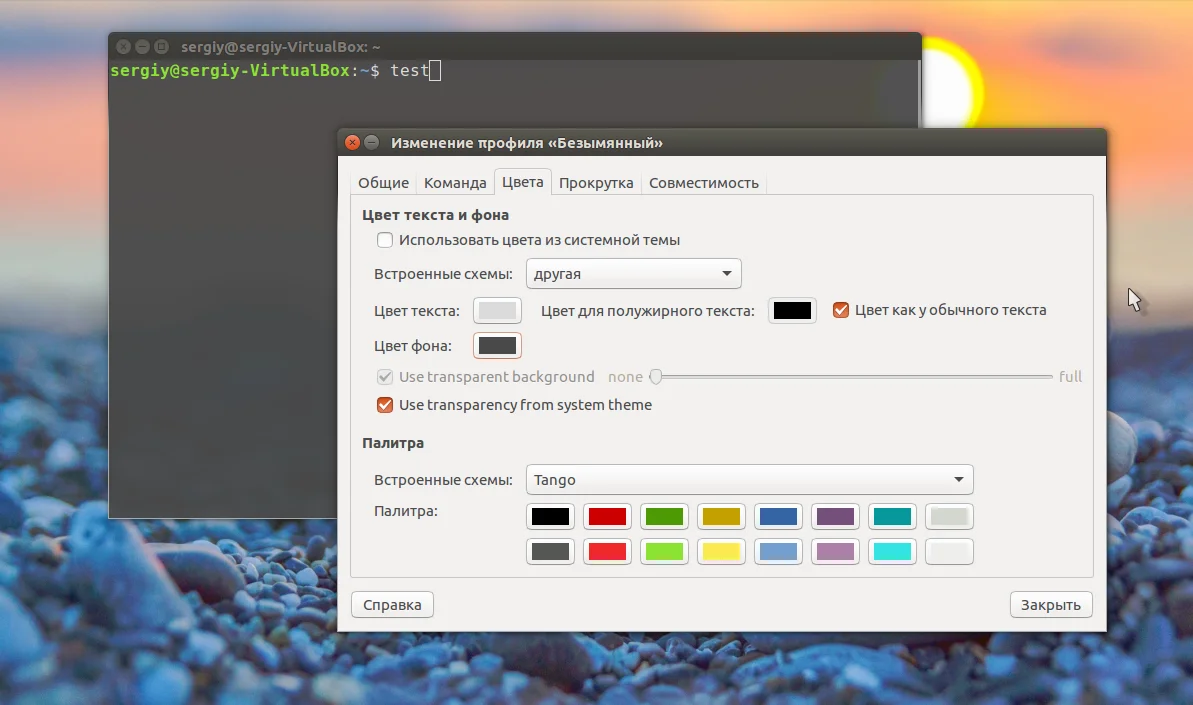Uncheck 'Цвет как у обычного текста' checkbox
Viewport: 1193px width, 705px height.
click(841, 310)
